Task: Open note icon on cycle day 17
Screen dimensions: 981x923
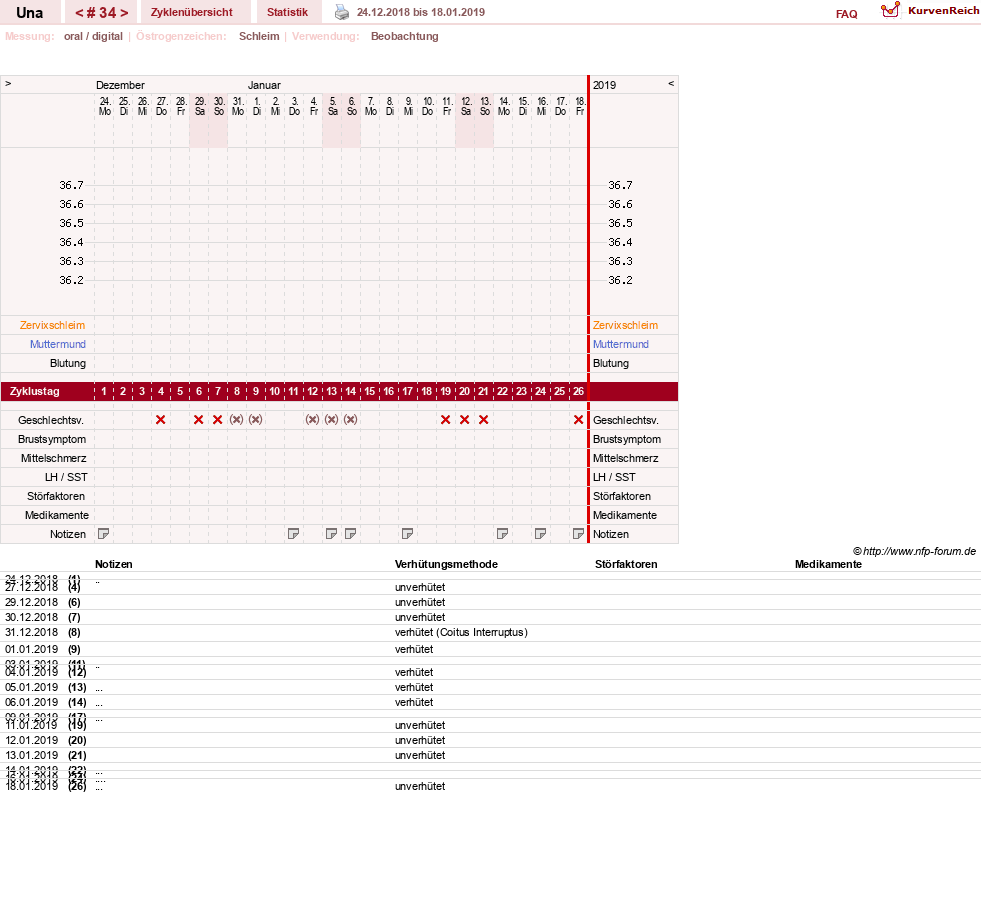Action: [x=407, y=534]
